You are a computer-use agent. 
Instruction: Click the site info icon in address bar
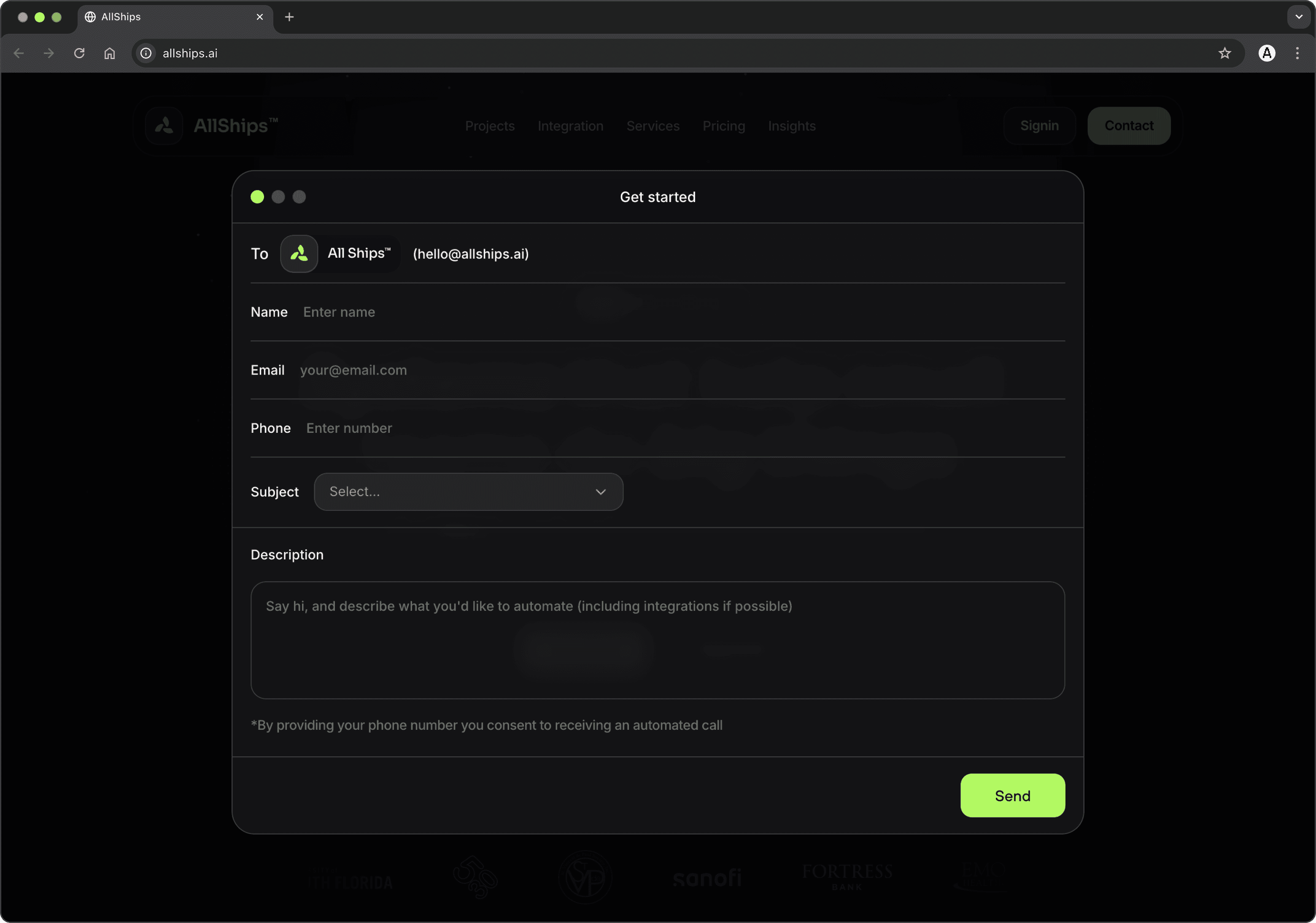(x=146, y=53)
